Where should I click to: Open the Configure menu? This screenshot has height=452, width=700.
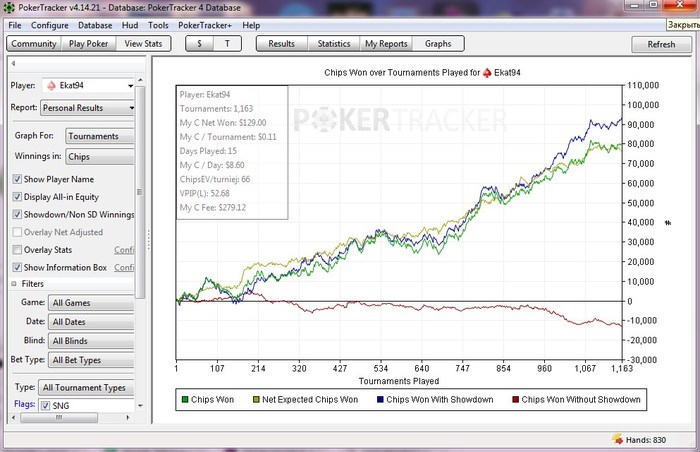50,25
